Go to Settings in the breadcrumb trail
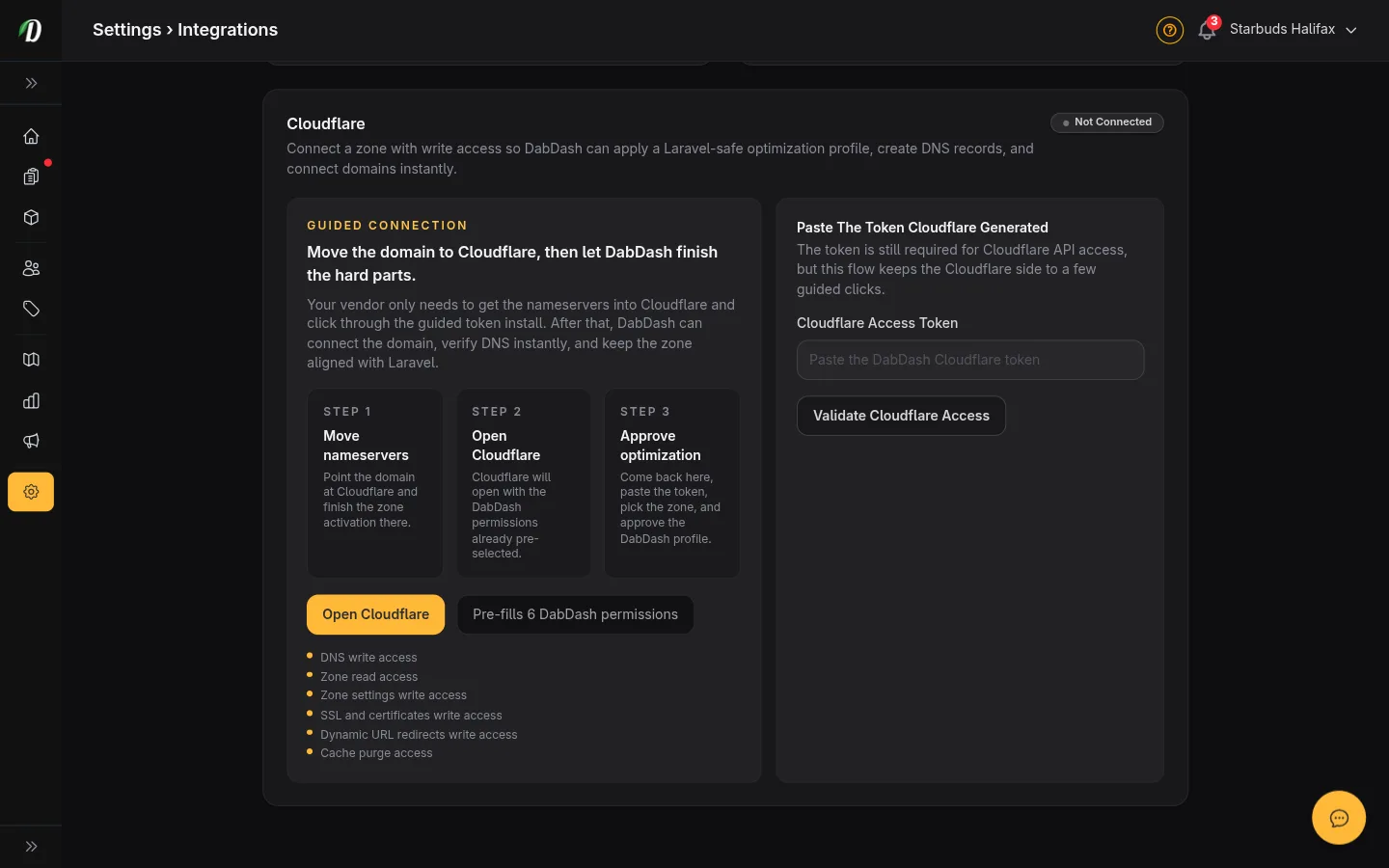1389x868 pixels. pos(126,30)
